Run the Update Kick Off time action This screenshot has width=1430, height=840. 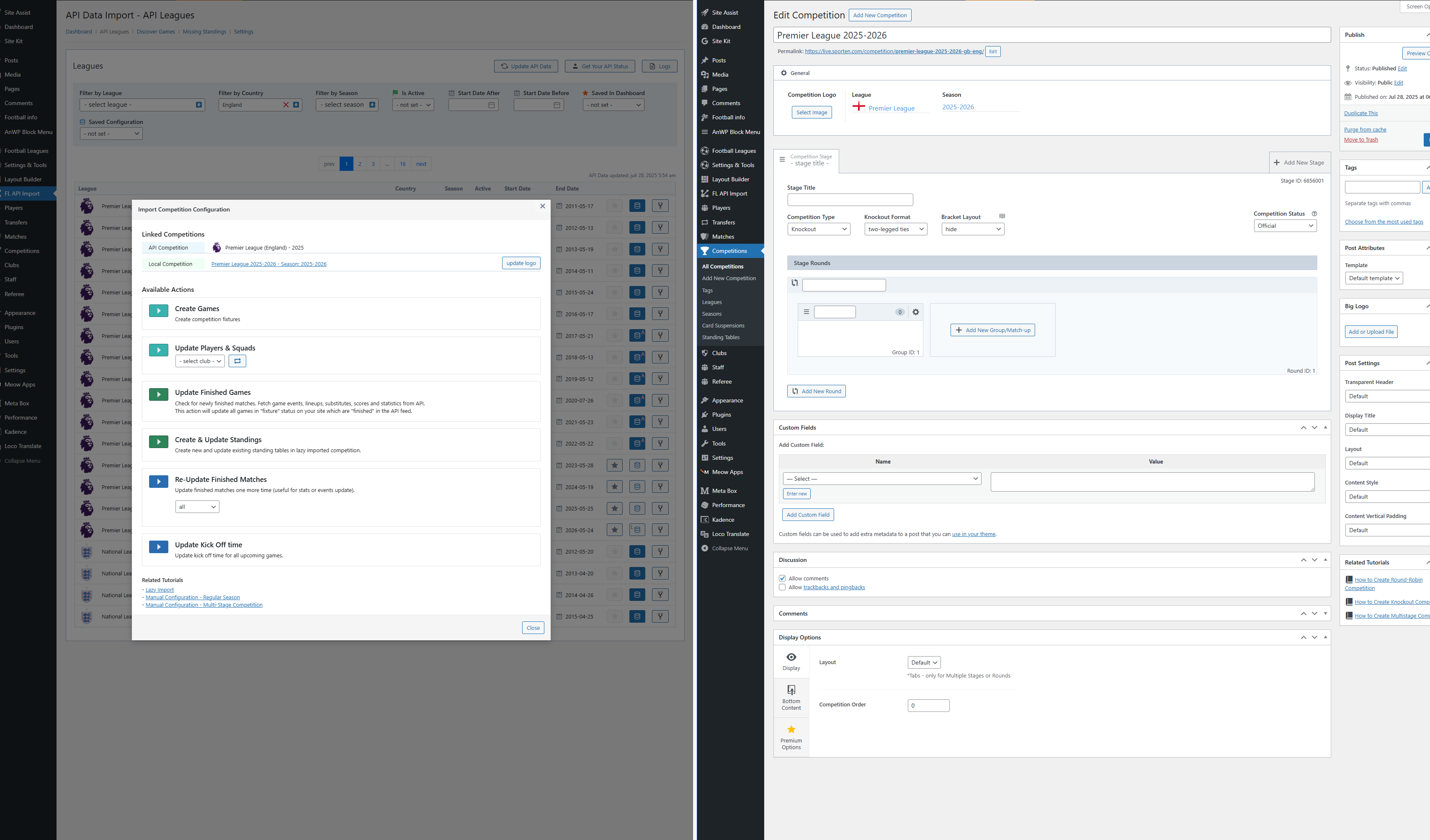coord(158,546)
